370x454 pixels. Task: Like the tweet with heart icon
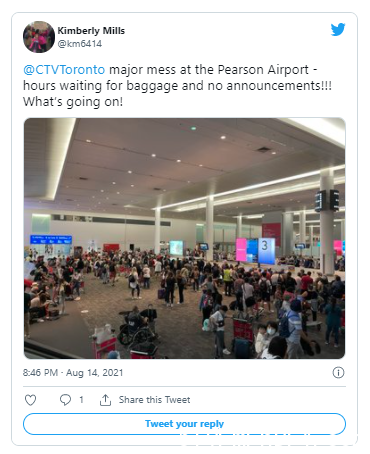(x=30, y=400)
